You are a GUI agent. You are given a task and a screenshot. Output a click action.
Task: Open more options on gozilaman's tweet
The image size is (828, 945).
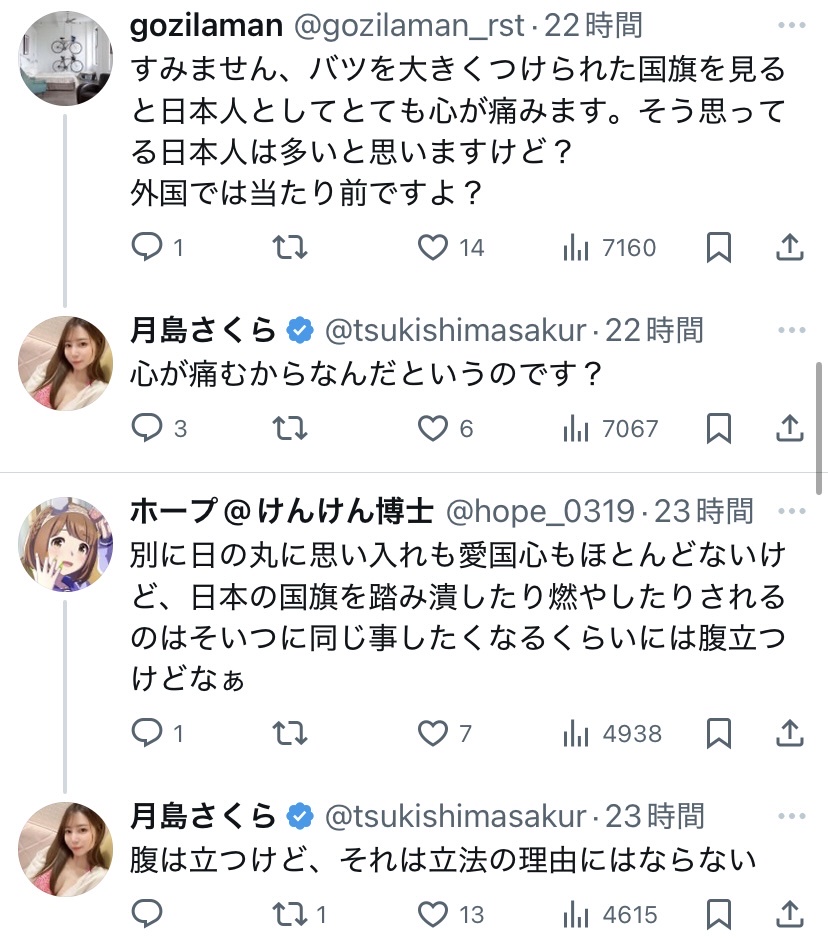click(x=790, y=26)
